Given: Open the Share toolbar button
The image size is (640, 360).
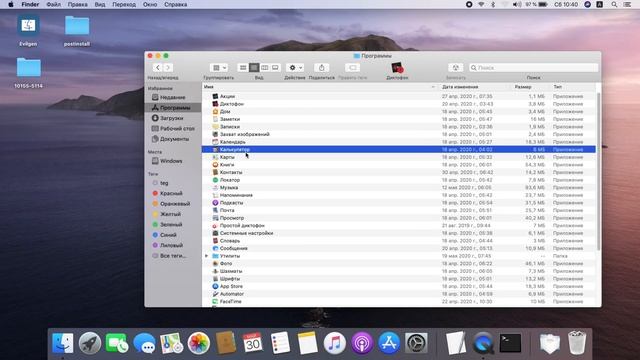Looking at the screenshot, I should (322, 68).
